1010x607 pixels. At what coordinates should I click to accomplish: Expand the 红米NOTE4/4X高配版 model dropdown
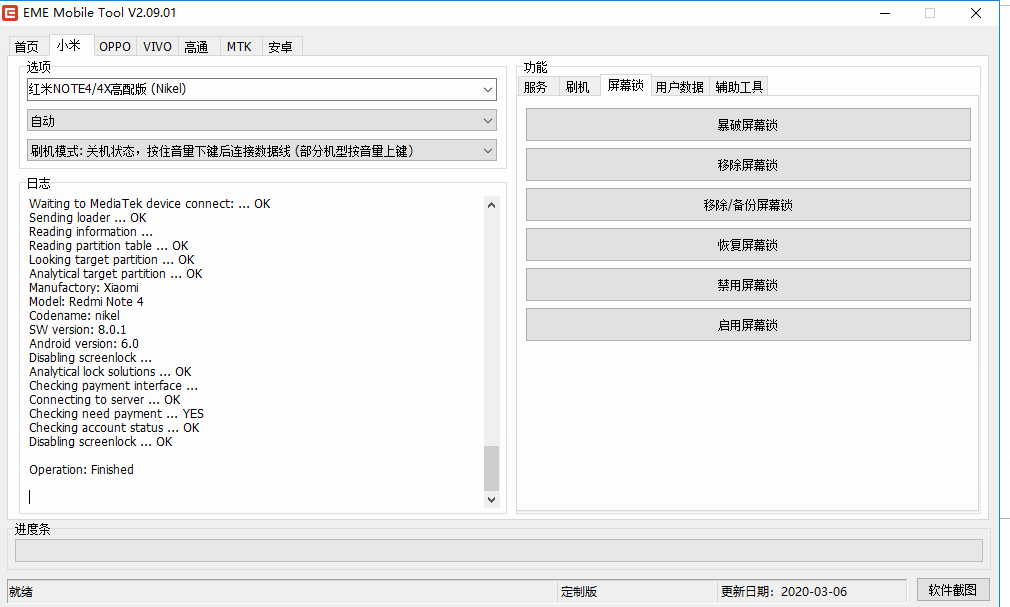pyautogui.click(x=488, y=90)
